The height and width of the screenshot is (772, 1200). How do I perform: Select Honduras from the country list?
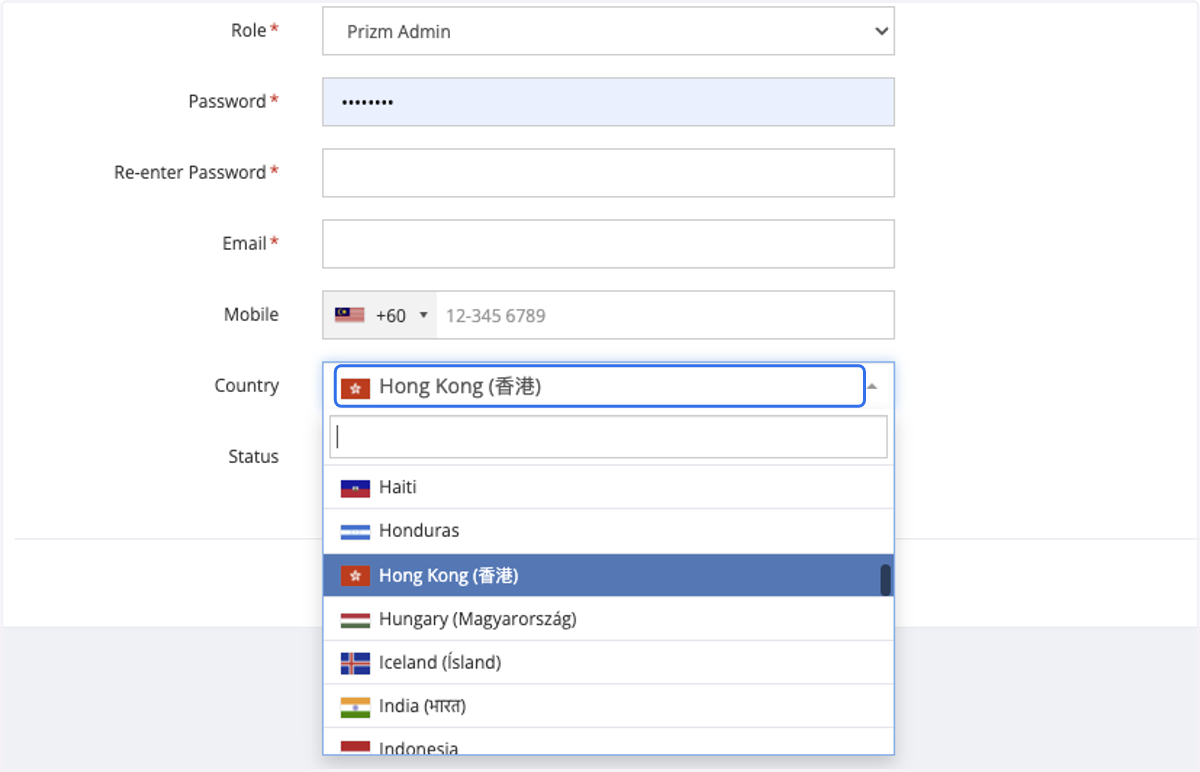pyautogui.click(x=608, y=531)
